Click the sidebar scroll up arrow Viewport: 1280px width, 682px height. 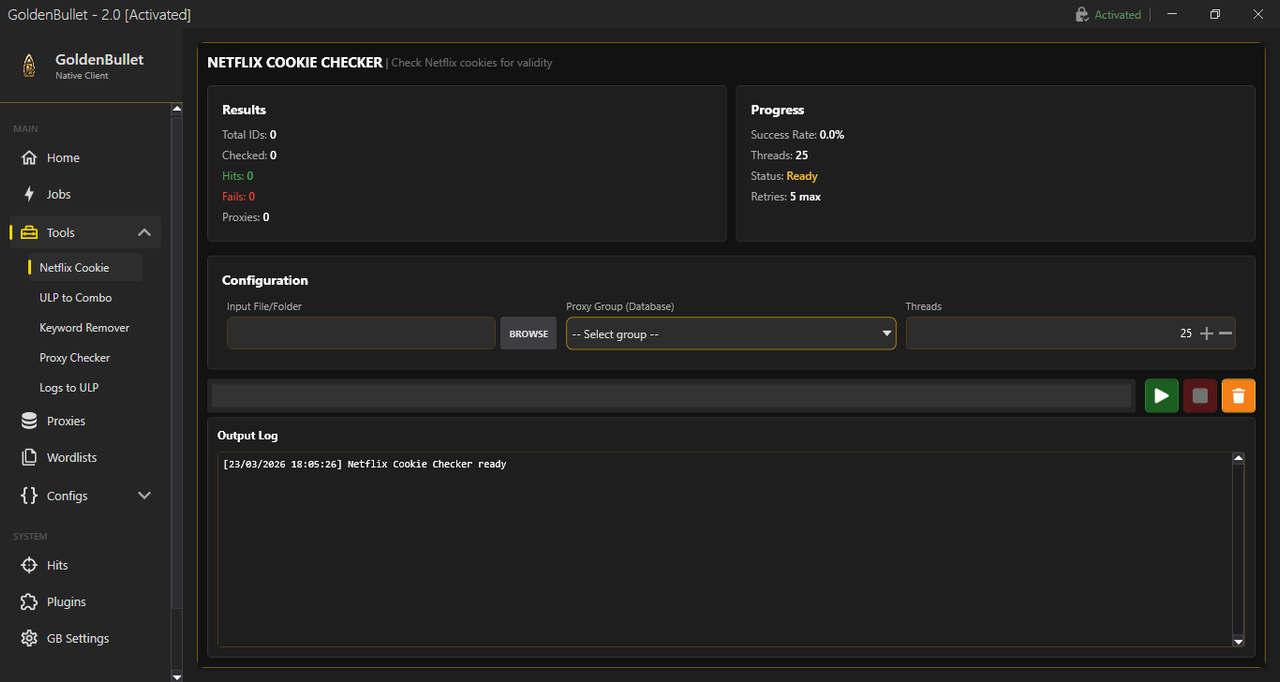coord(177,108)
